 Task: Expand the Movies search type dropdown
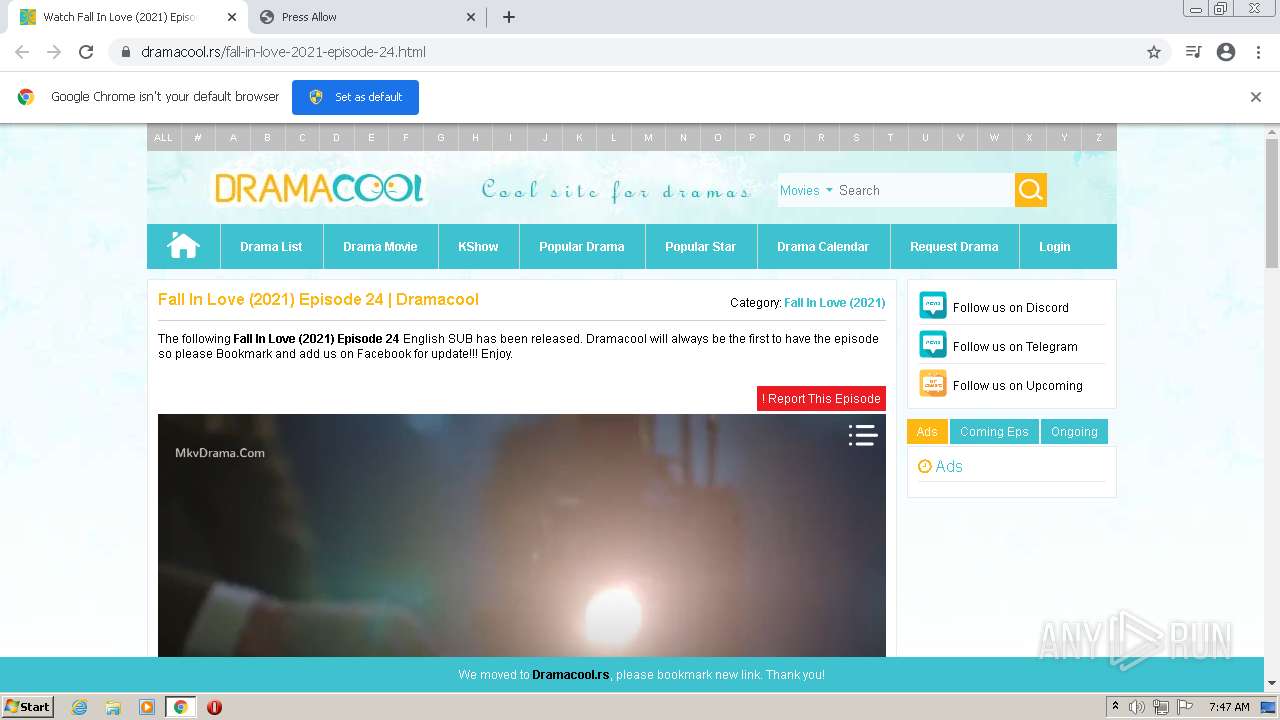point(806,190)
